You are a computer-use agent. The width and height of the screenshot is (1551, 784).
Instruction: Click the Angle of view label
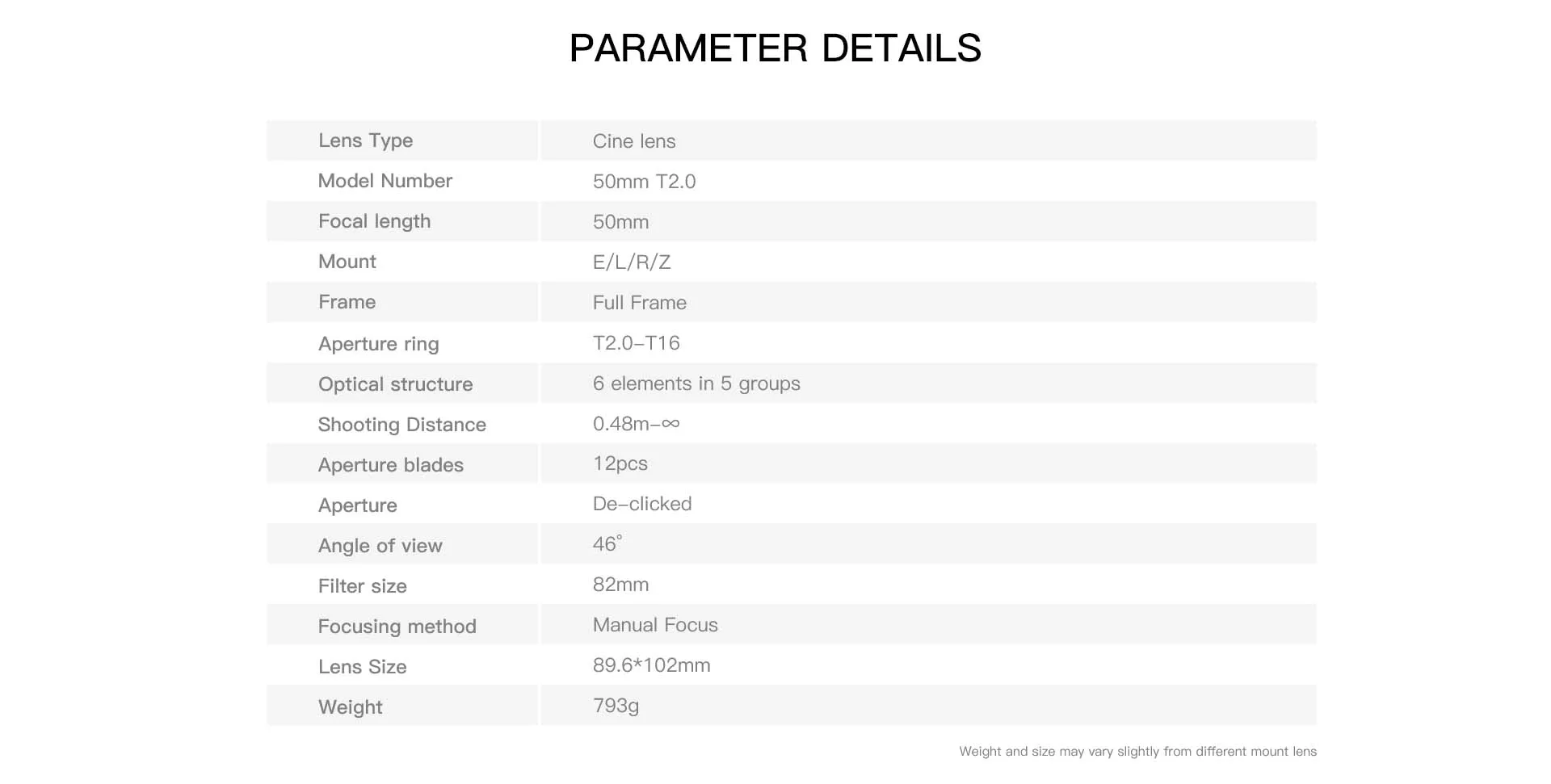(x=380, y=546)
